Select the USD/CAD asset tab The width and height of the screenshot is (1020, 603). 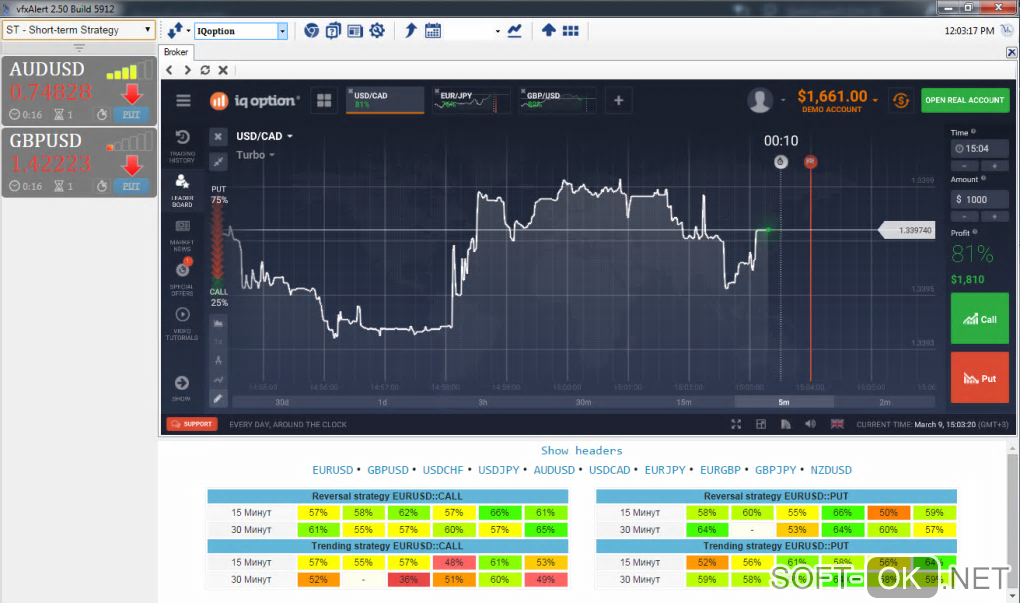[x=385, y=100]
